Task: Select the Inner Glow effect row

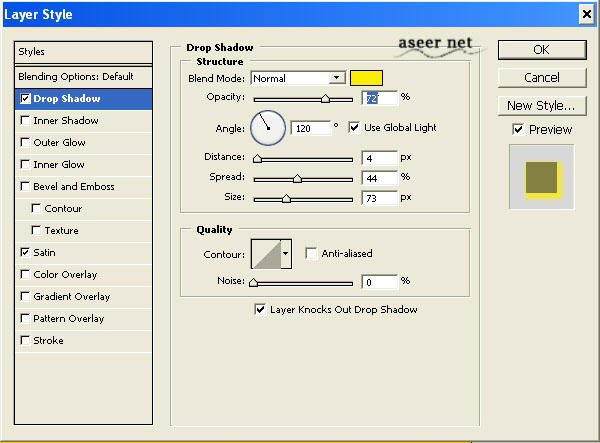Action: coord(83,164)
